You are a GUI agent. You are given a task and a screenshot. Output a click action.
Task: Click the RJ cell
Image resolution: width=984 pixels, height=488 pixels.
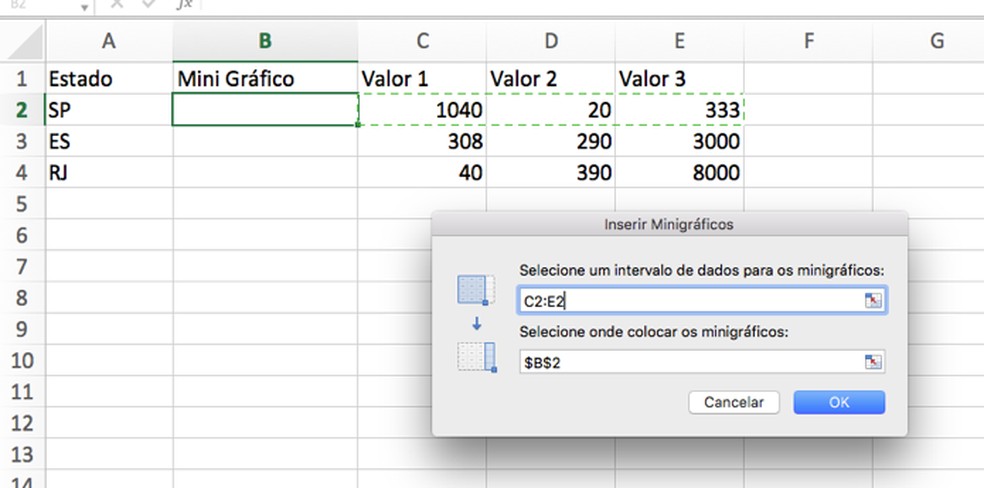109,172
